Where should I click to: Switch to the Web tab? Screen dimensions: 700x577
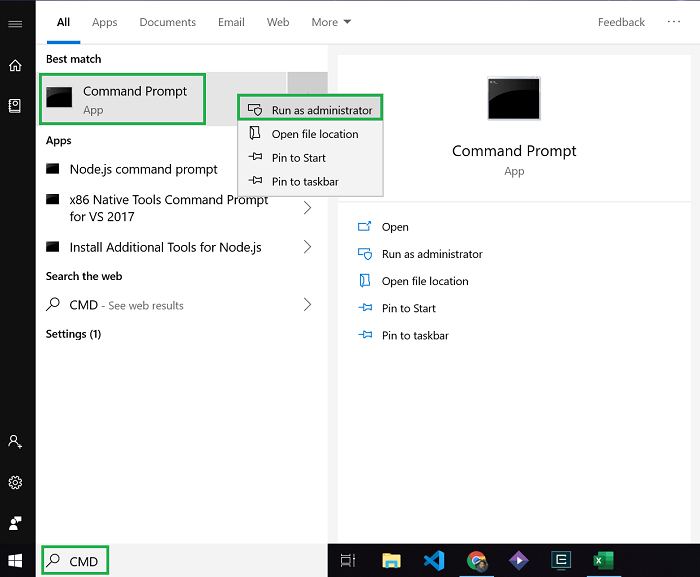pyautogui.click(x=278, y=22)
